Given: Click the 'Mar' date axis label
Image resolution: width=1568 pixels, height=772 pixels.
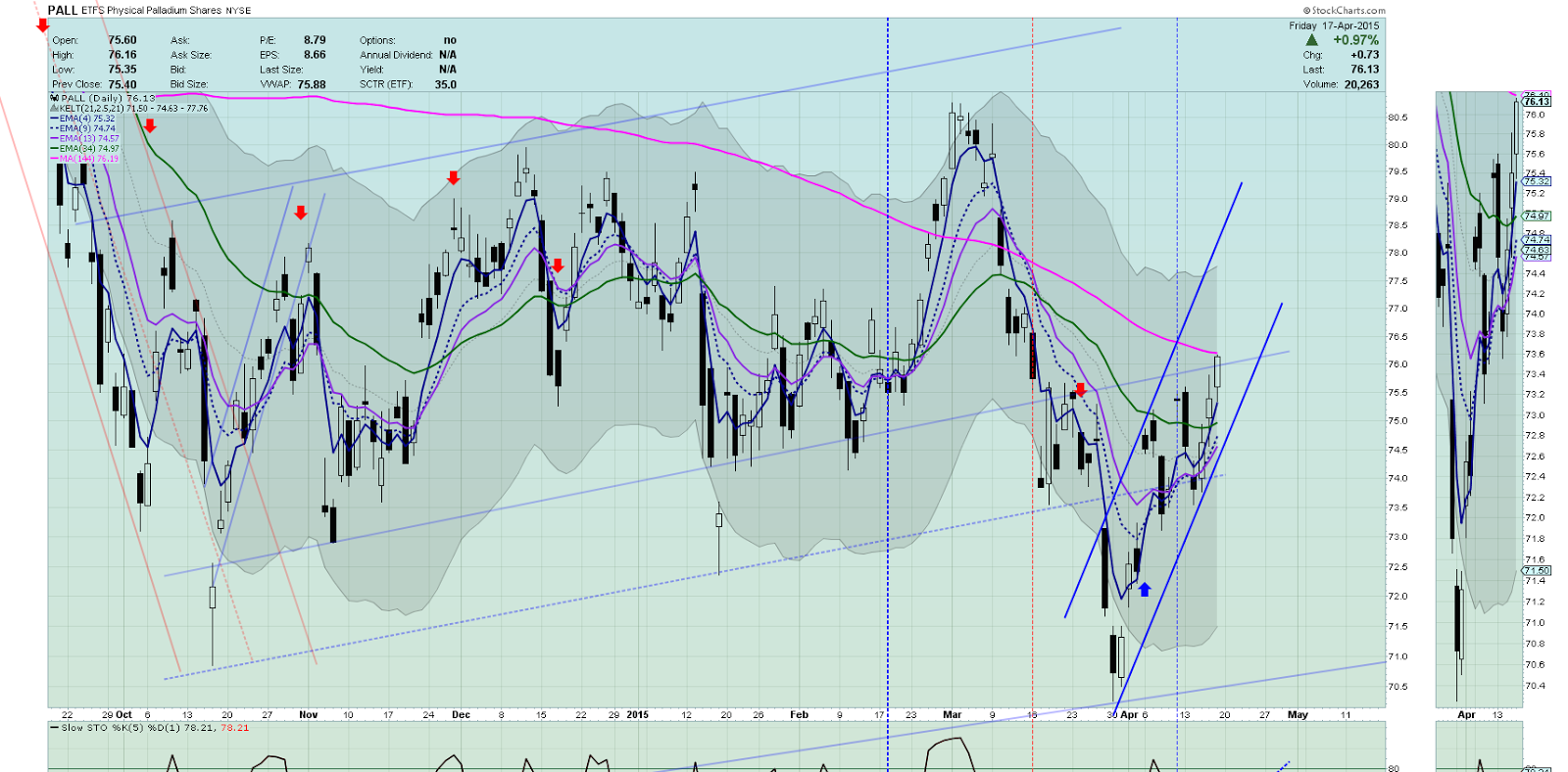Looking at the screenshot, I should 953,715.
